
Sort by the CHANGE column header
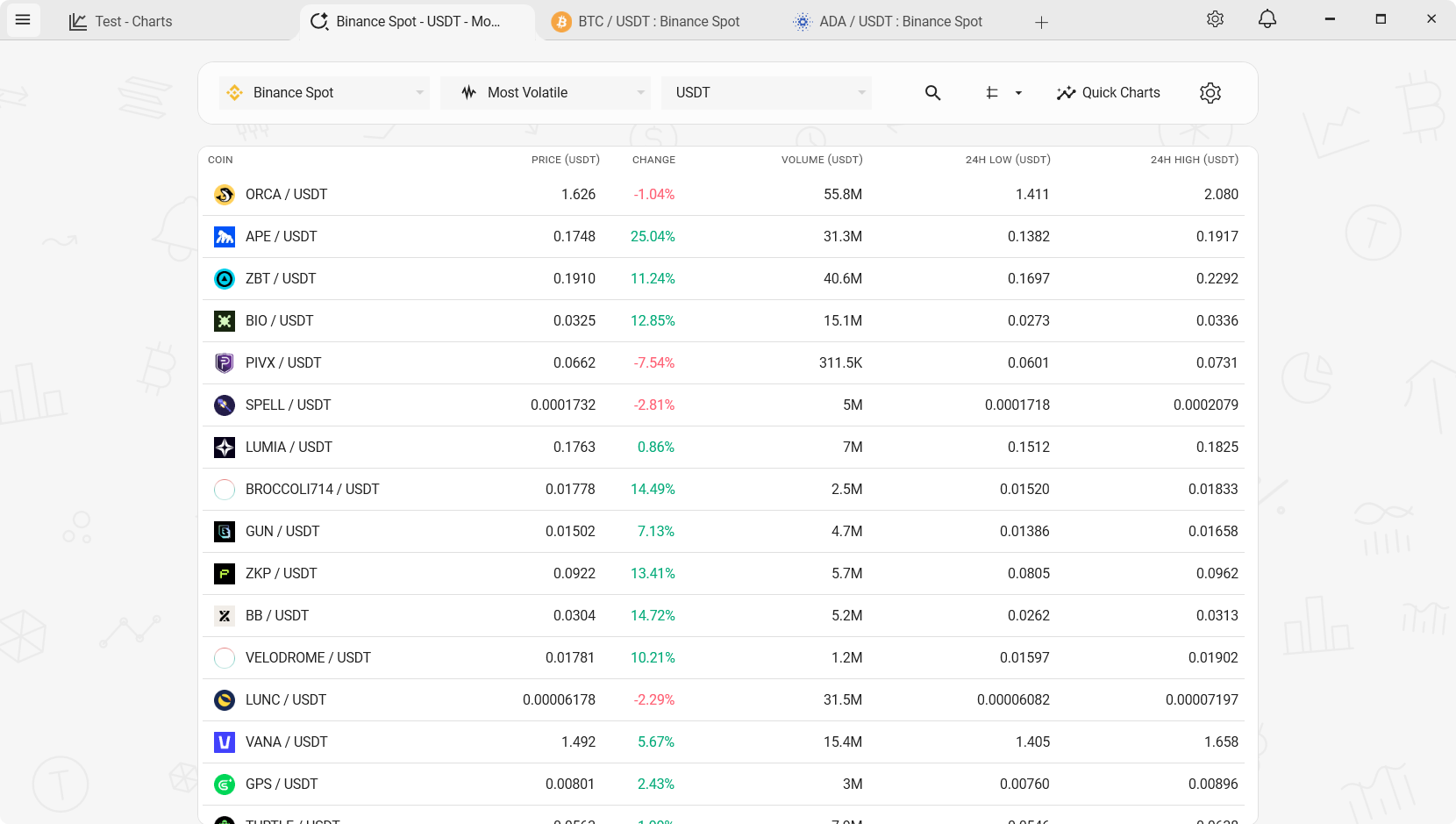point(653,160)
